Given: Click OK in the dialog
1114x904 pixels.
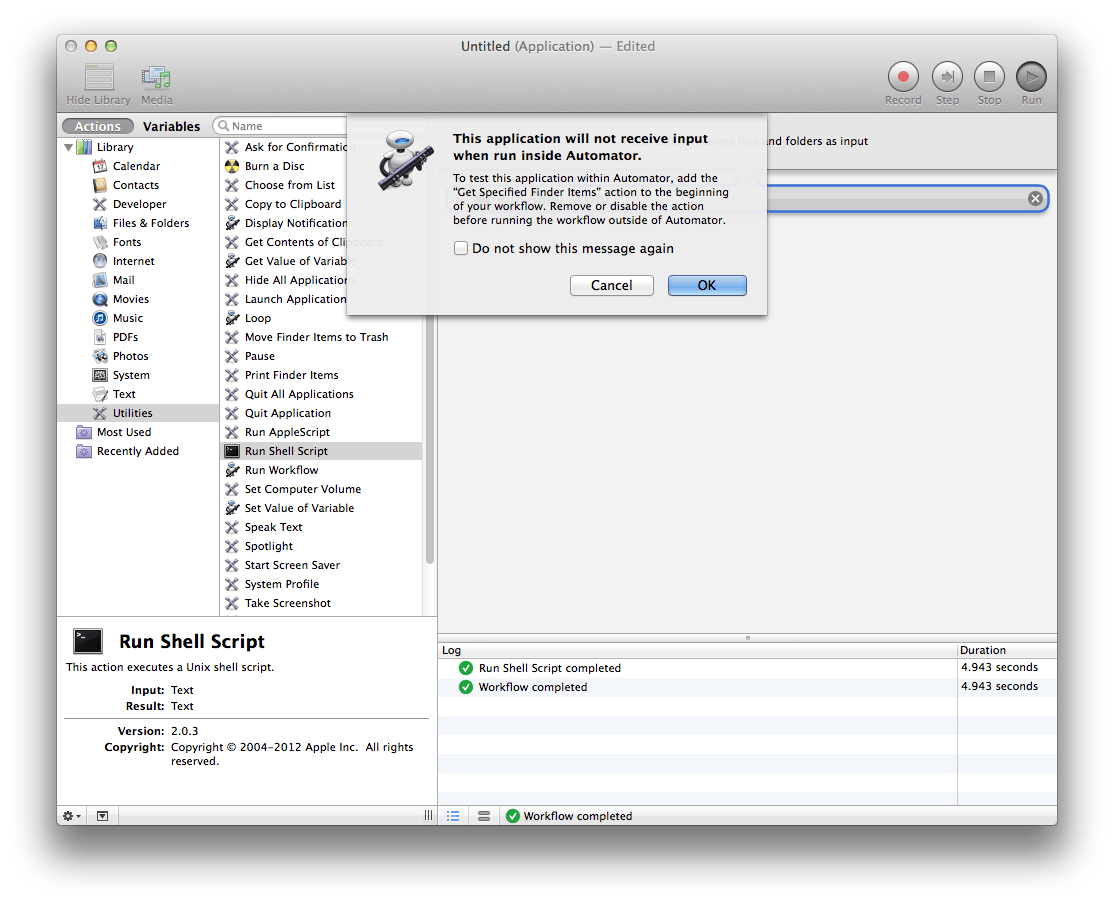Looking at the screenshot, I should [x=707, y=285].
